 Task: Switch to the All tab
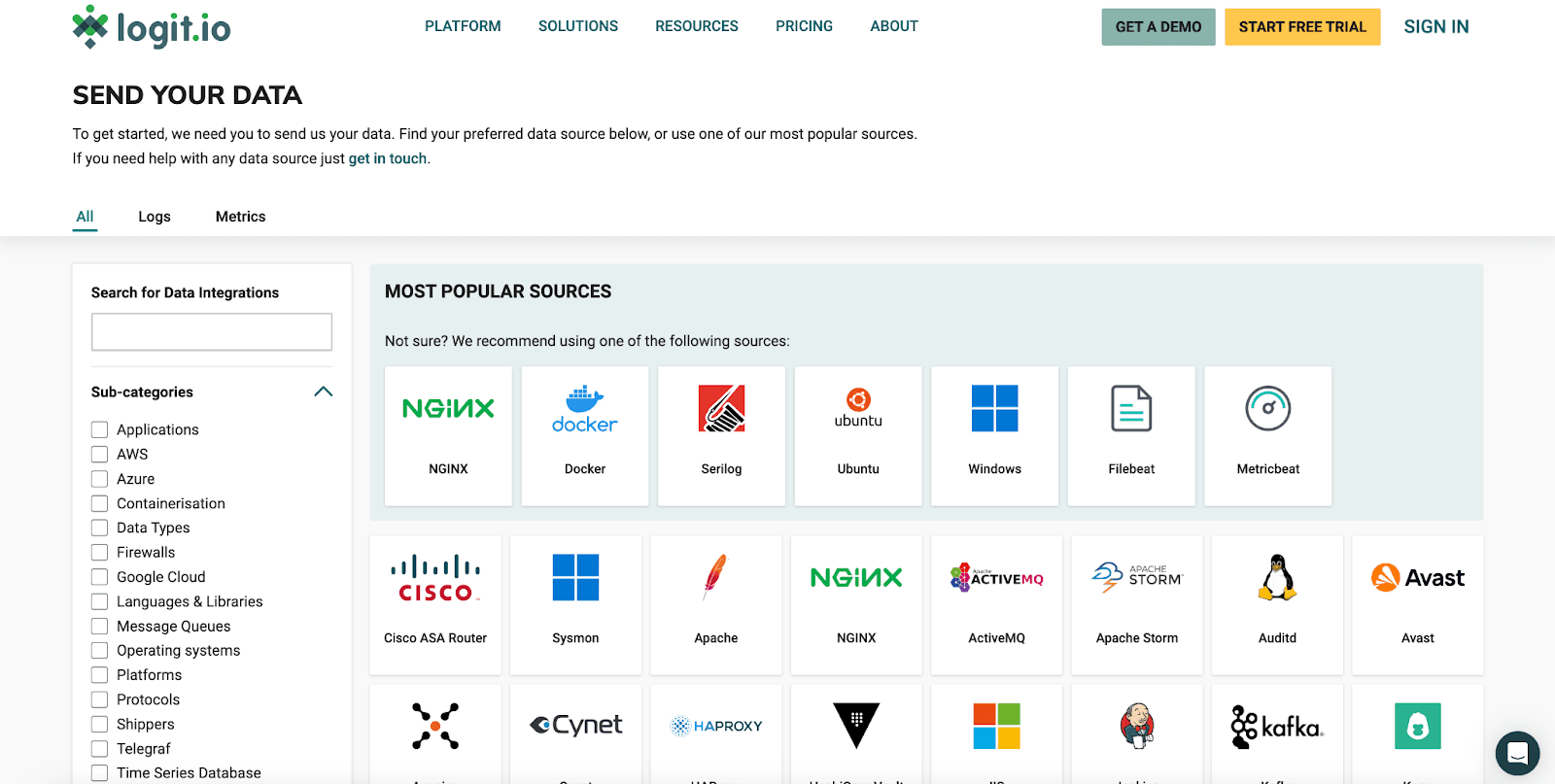click(x=86, y=217)
